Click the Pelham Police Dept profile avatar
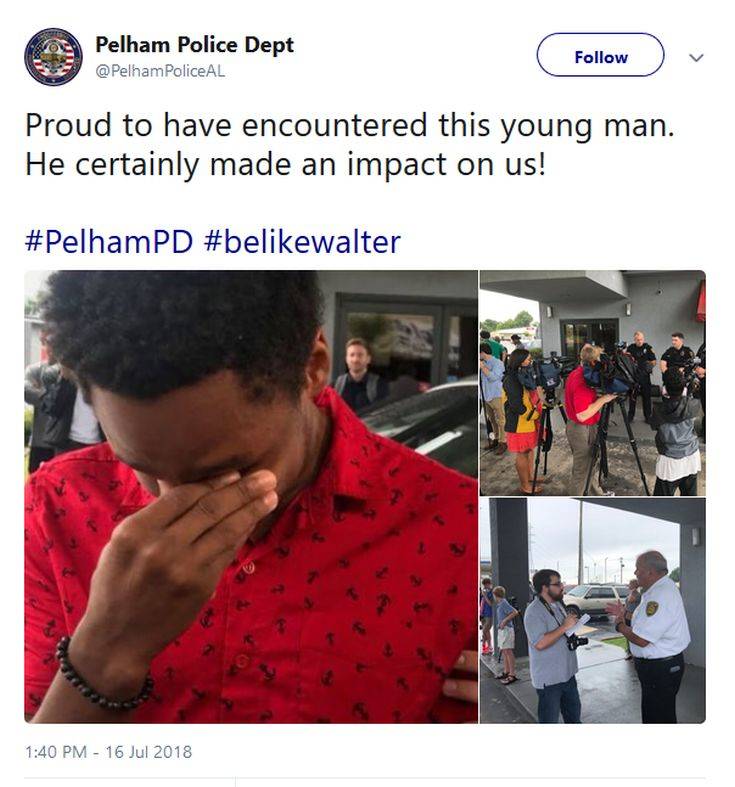735x787 pixels. point(53,57)
